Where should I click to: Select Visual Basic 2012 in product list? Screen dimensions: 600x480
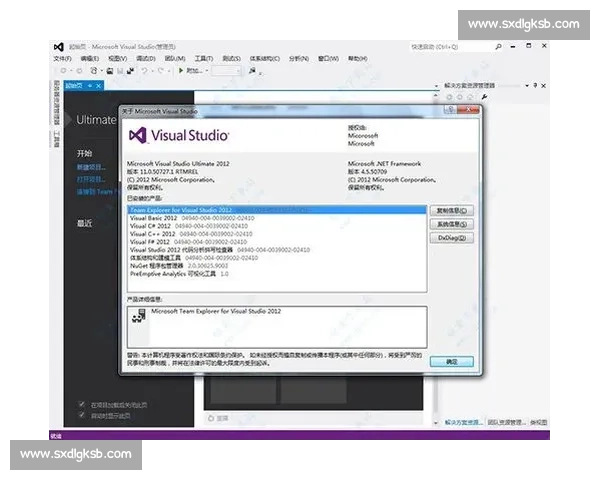click(x=277, y=218)
